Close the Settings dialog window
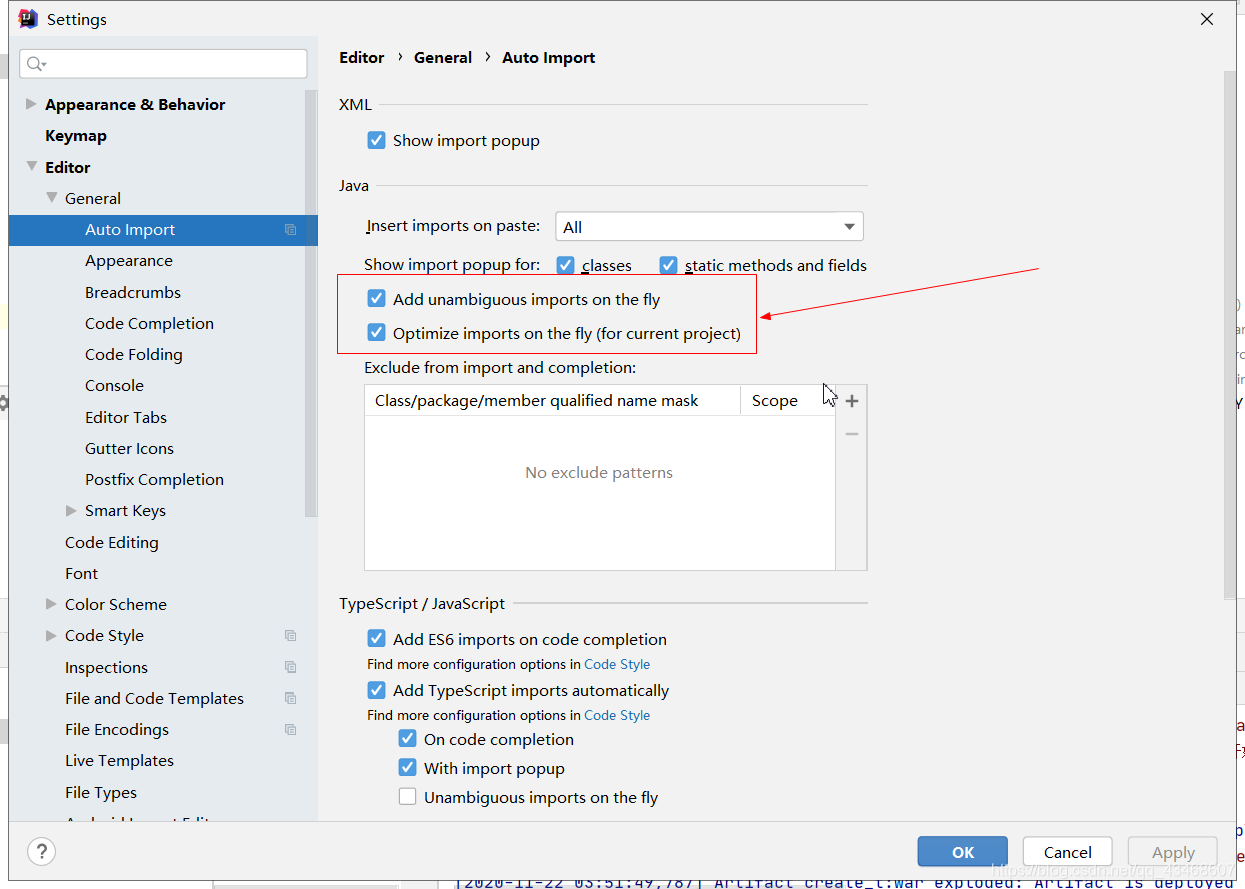 click(1207, 19)
